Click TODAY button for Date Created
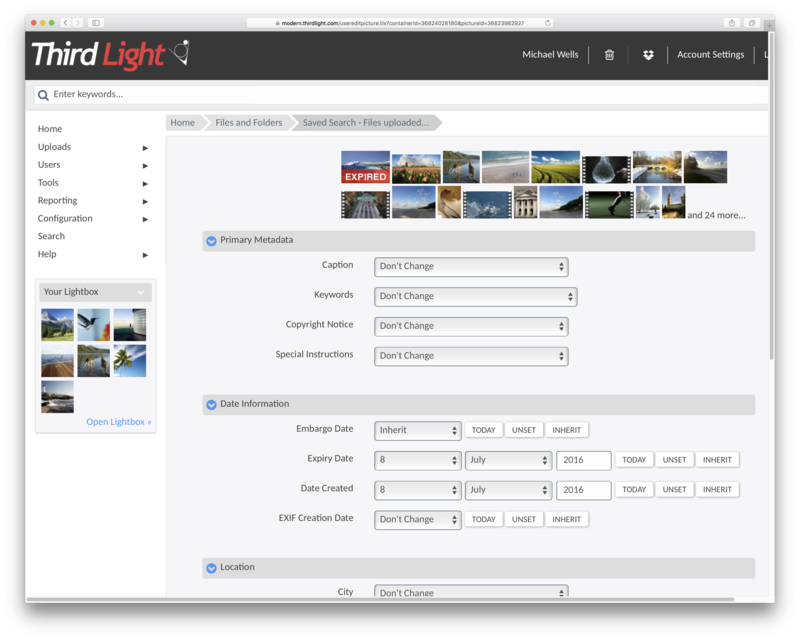The width and height of the screenshot is (800, 639). point(634,489)
